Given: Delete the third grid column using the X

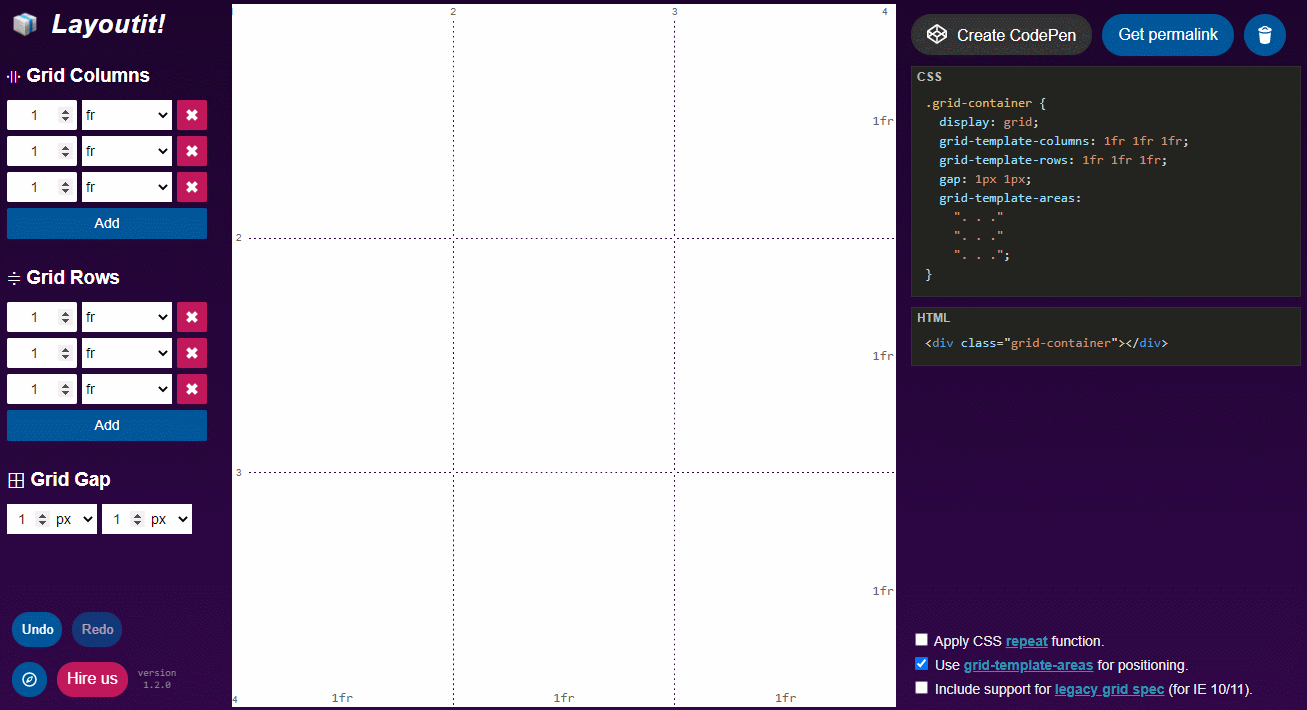Looking at the screenshot, I should pos(192,187).
